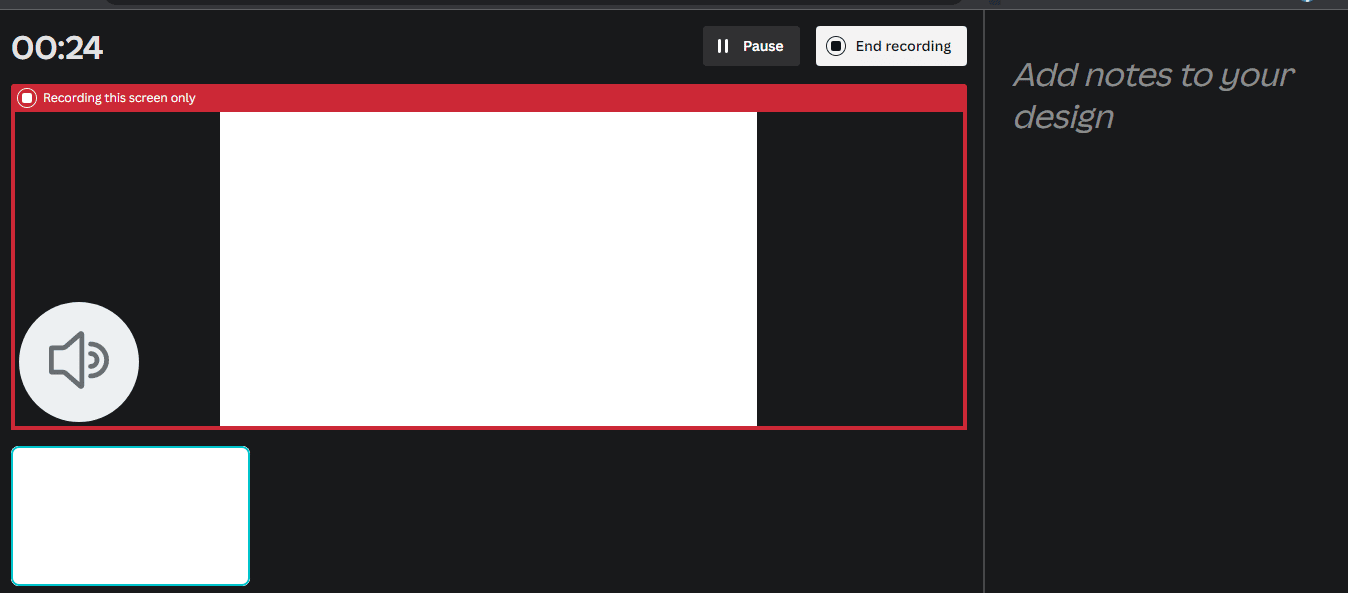
Task: Click the End recording text label
Action: (x=903, y=46)
